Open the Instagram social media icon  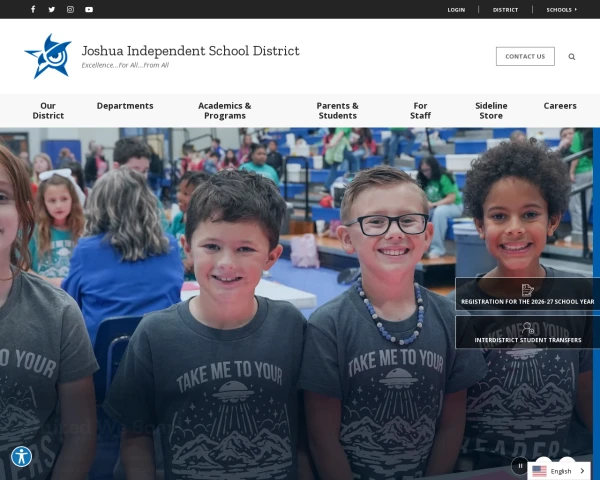[70, 9]
